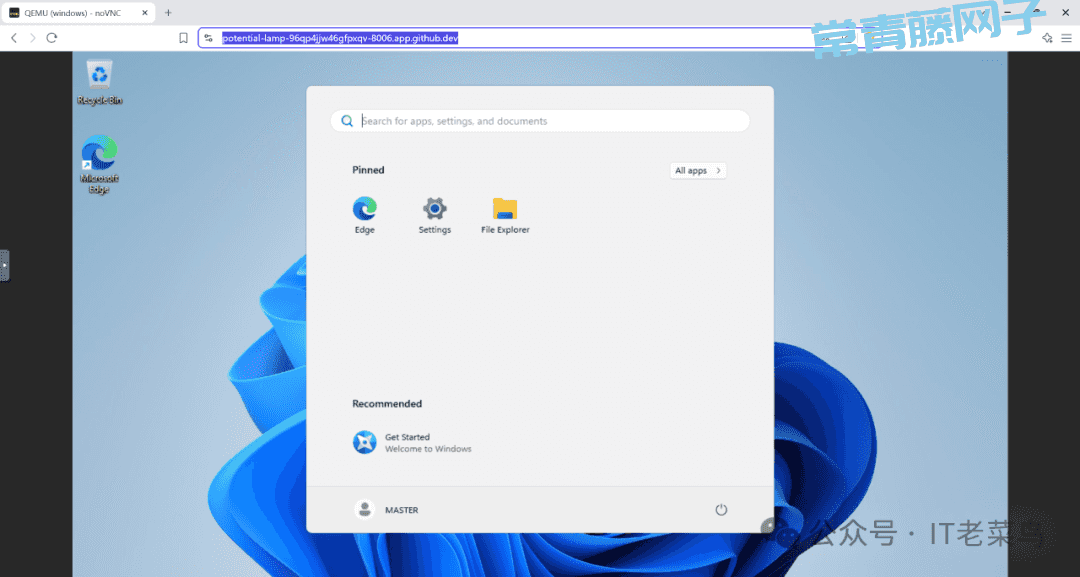Open site settings icon beside the URL
The width and height of the screenshot is (1080, 577).
(209, 38)
